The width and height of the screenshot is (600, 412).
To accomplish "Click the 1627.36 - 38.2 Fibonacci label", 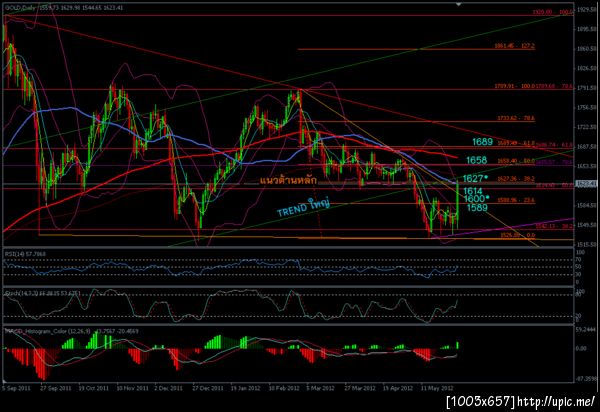I will coord(516,179).
